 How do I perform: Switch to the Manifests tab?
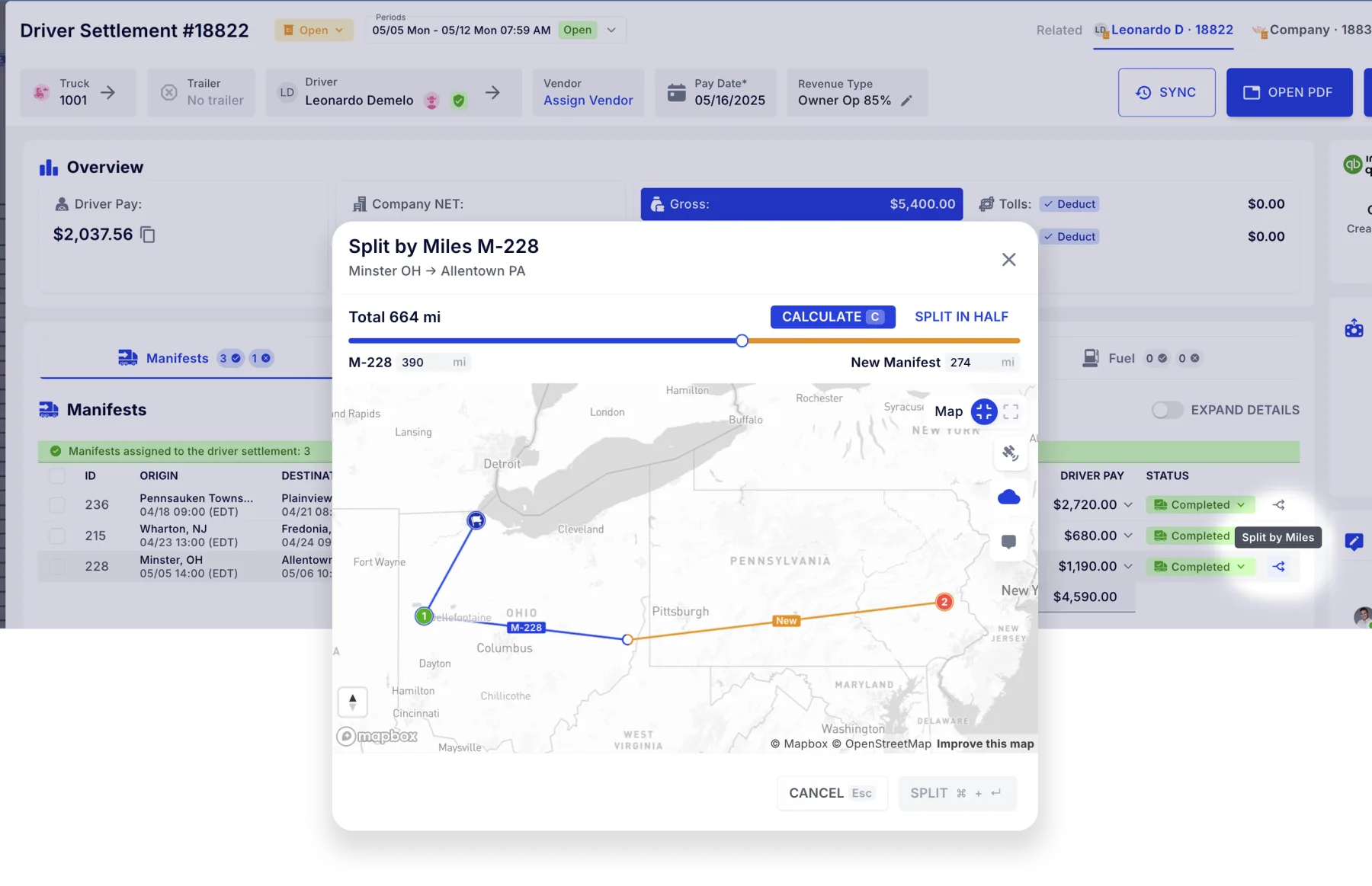195,358
